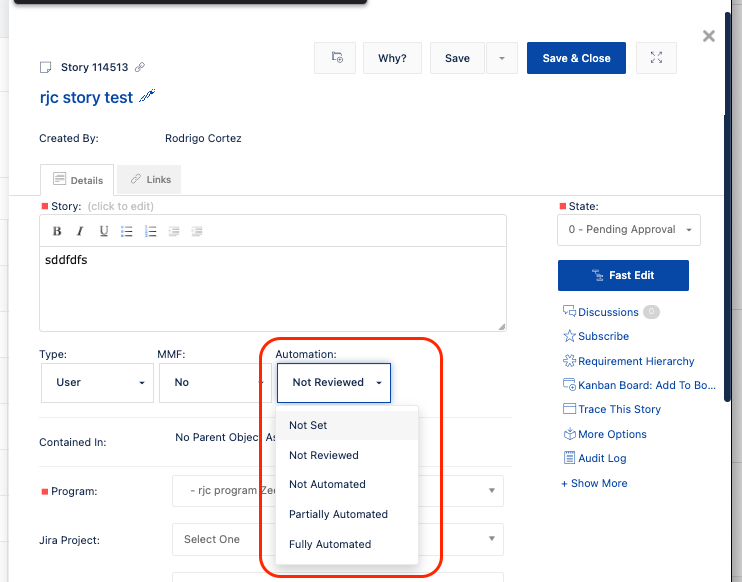The height and width of the screenshot is (582, 742).
Task: Toggle italic formatting in story editor
Action: pos(80,231)
